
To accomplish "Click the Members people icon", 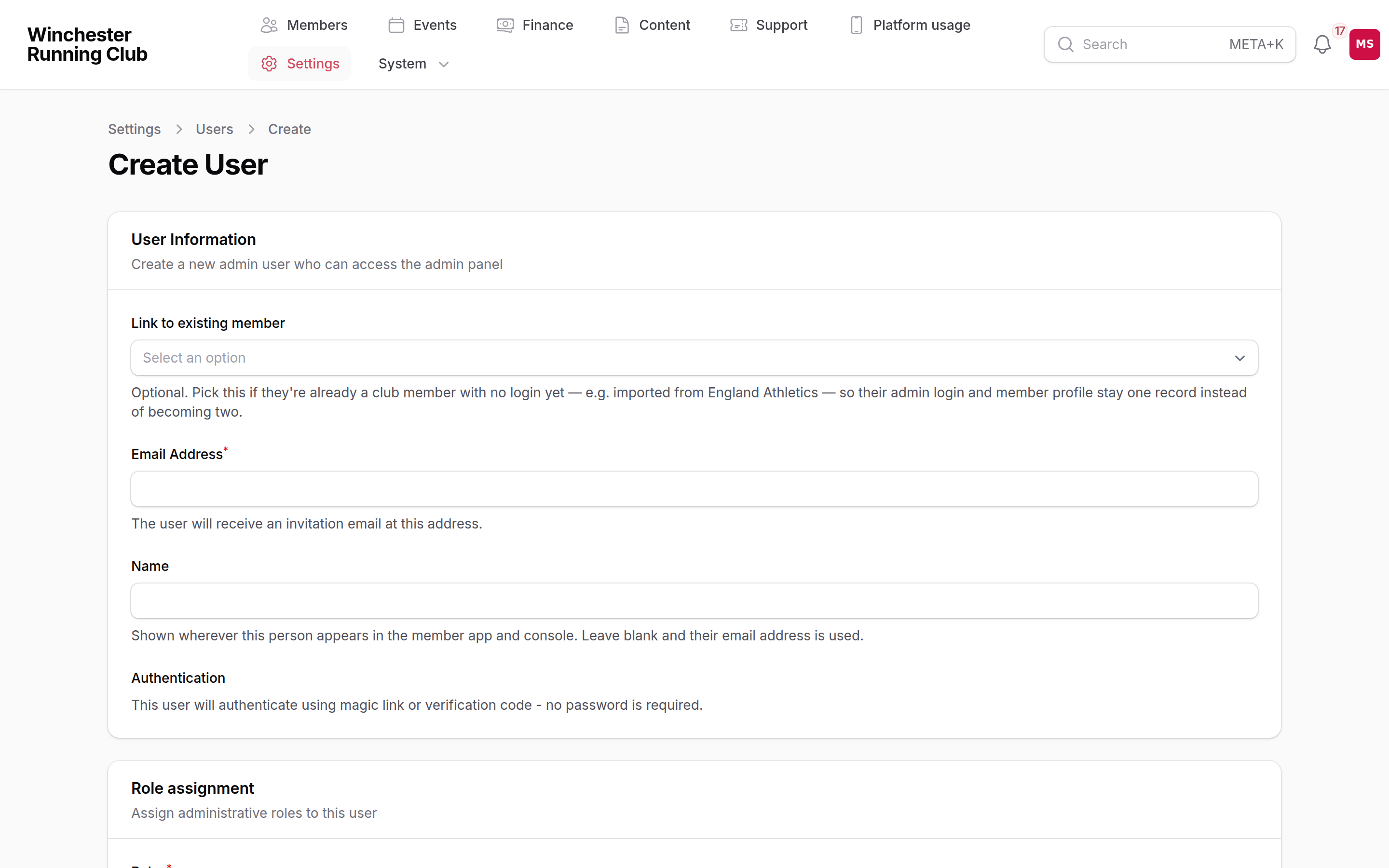I will [x=269, y=25].
